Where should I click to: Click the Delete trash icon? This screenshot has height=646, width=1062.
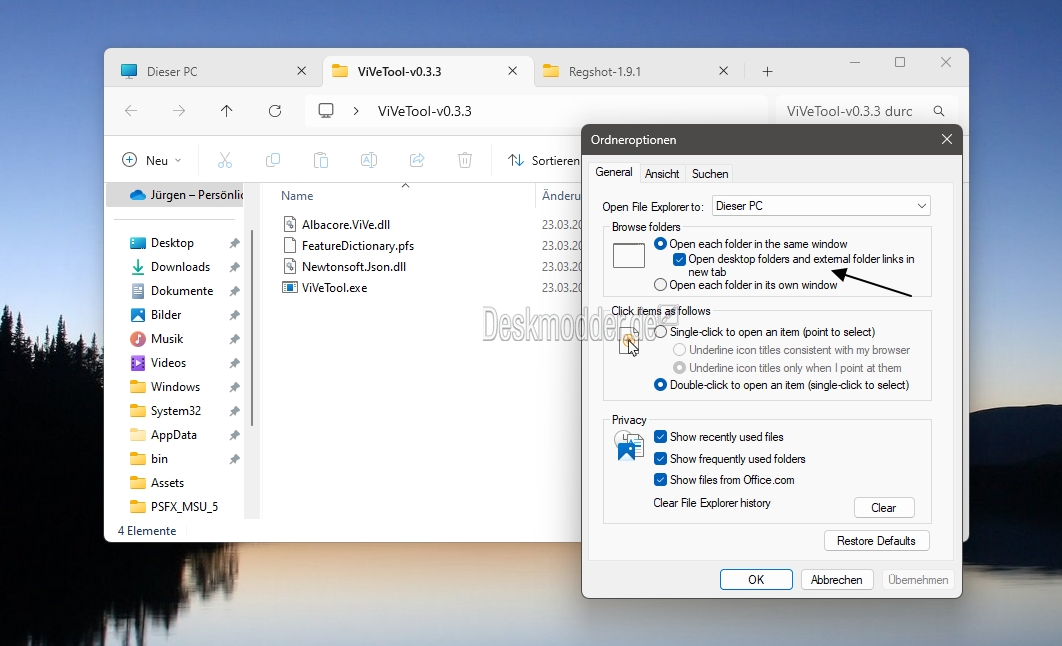pos(465,160)
